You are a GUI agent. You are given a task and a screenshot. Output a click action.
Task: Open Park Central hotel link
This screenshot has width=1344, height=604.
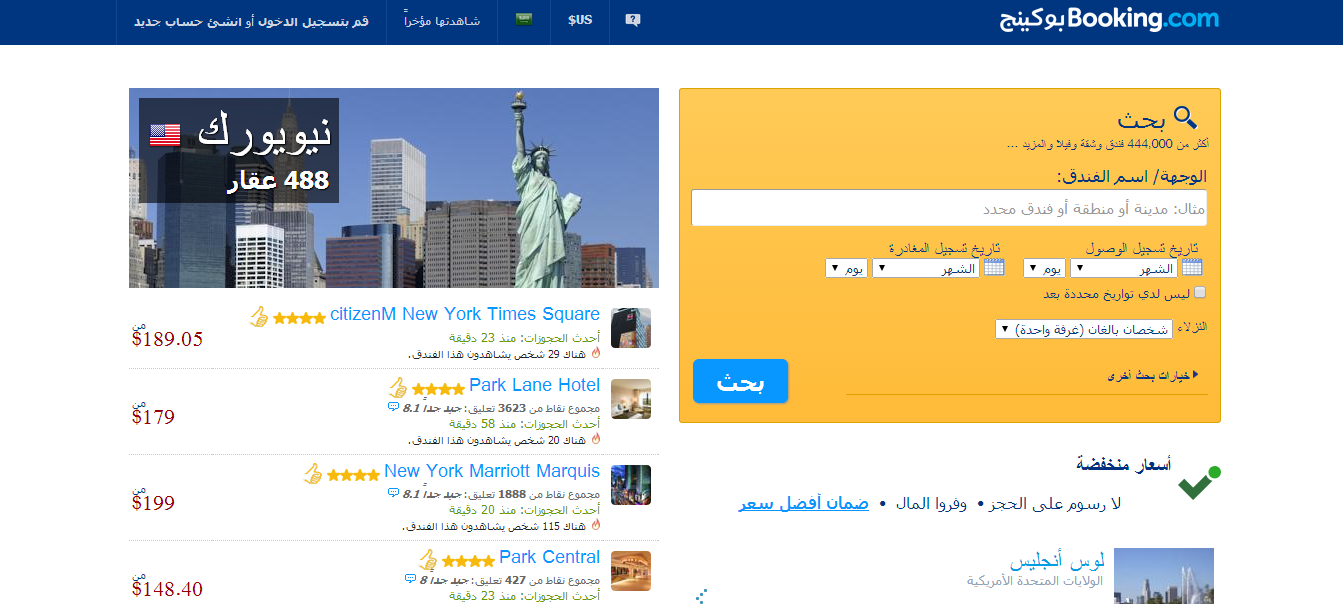549,557
